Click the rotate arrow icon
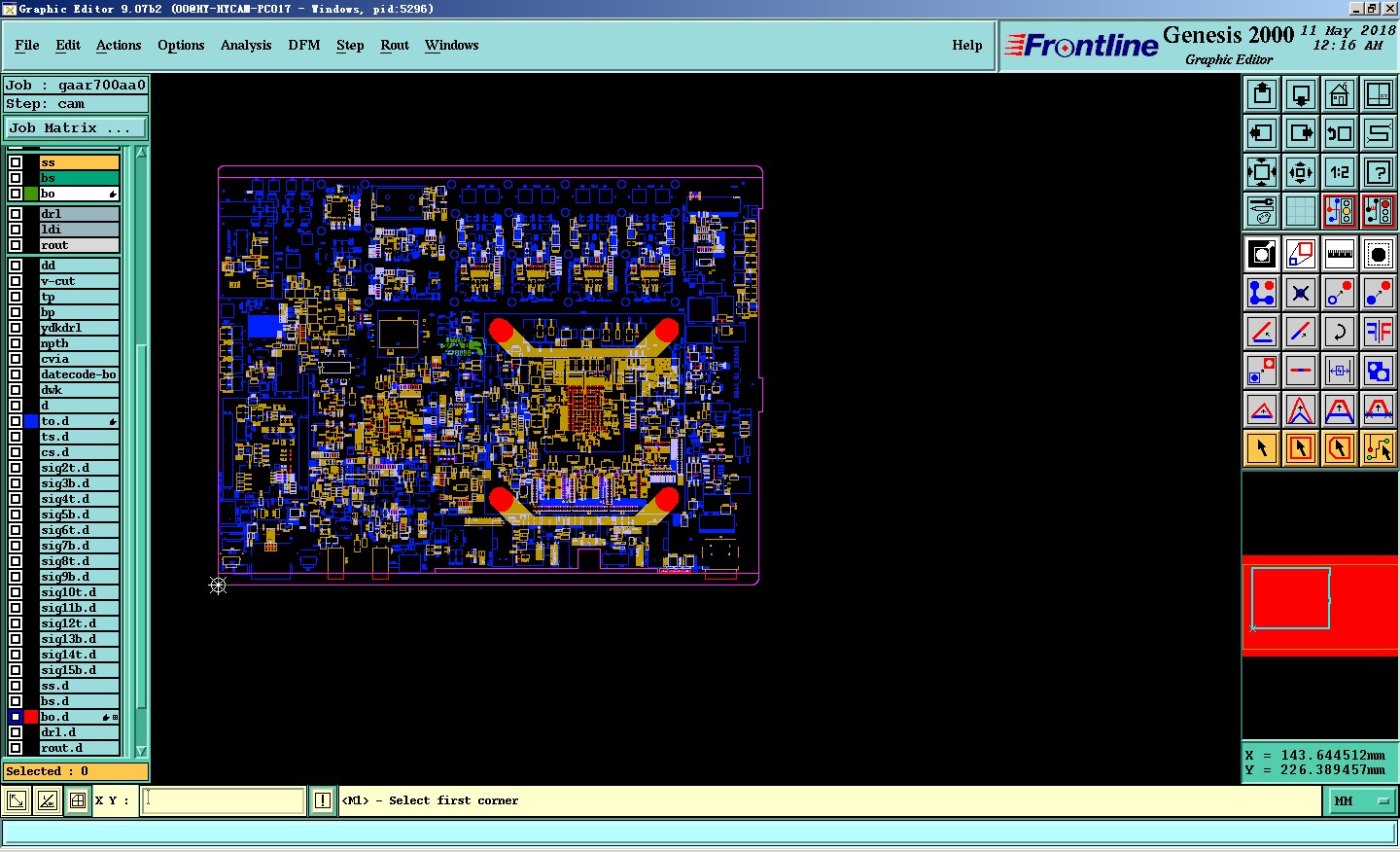Image resolution: width=1400 pixels, height=852 pixels. point(1340,332)
